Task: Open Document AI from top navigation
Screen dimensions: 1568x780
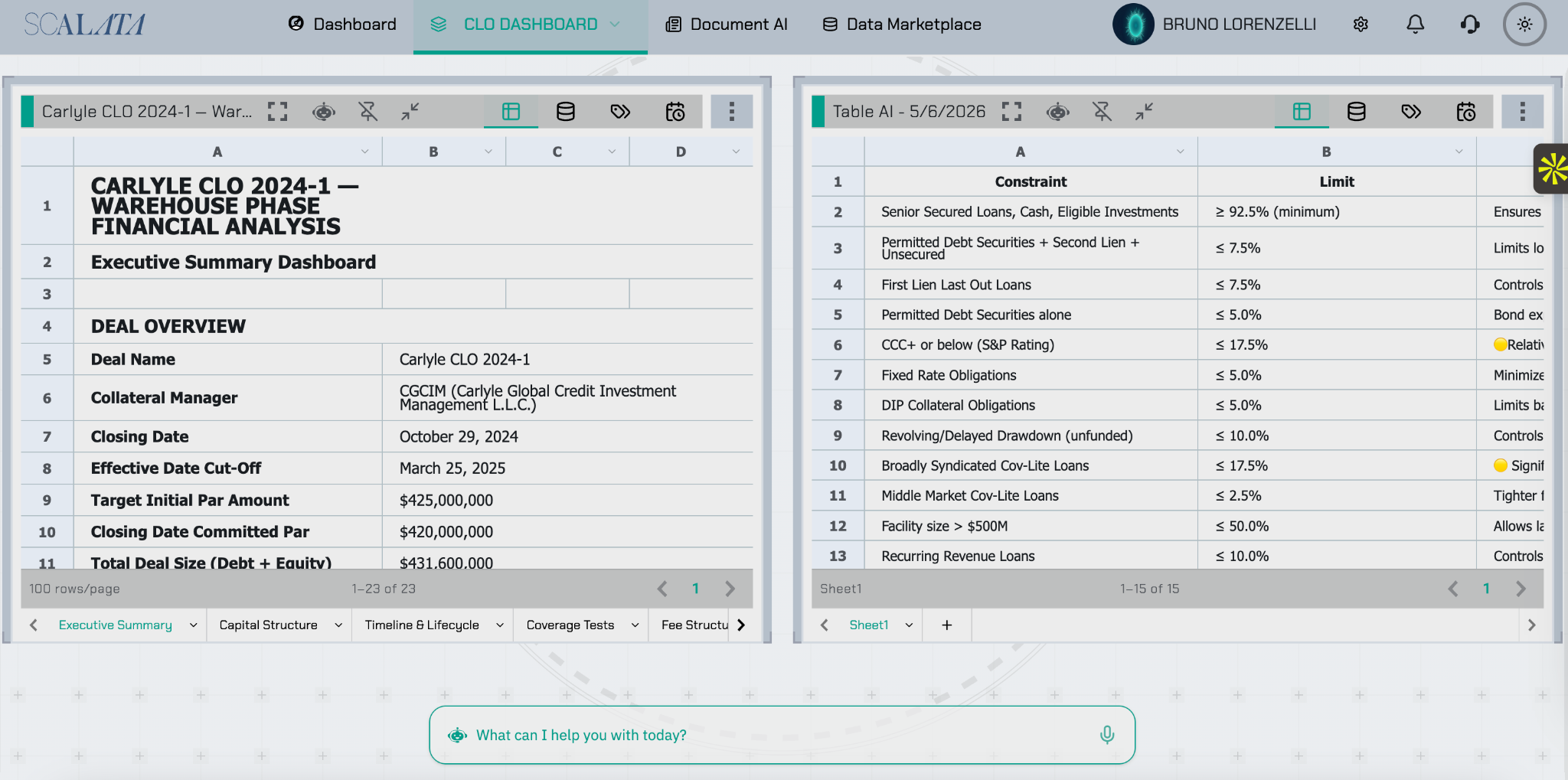Action: click(x=726, y=24)
